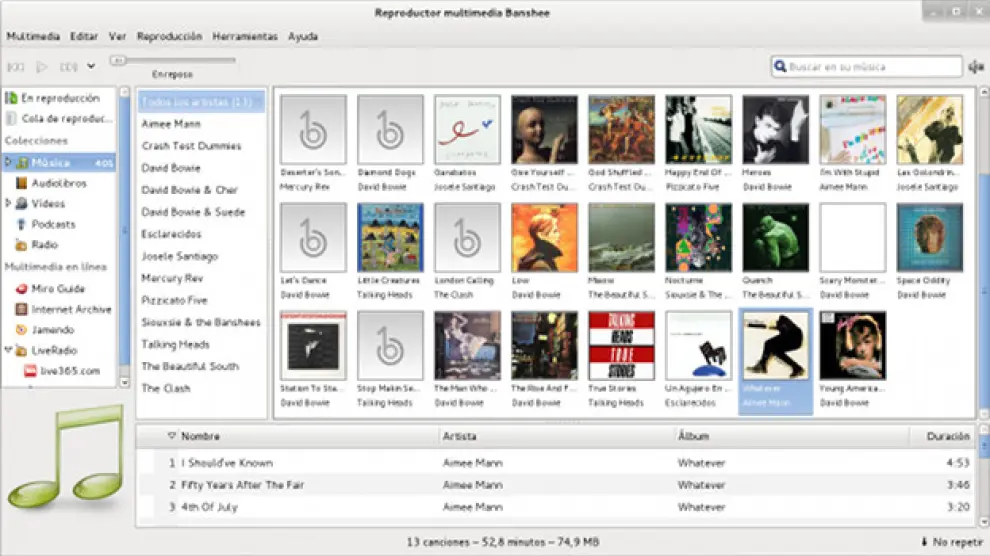Skip to next track button

click(x=68, y=67)
